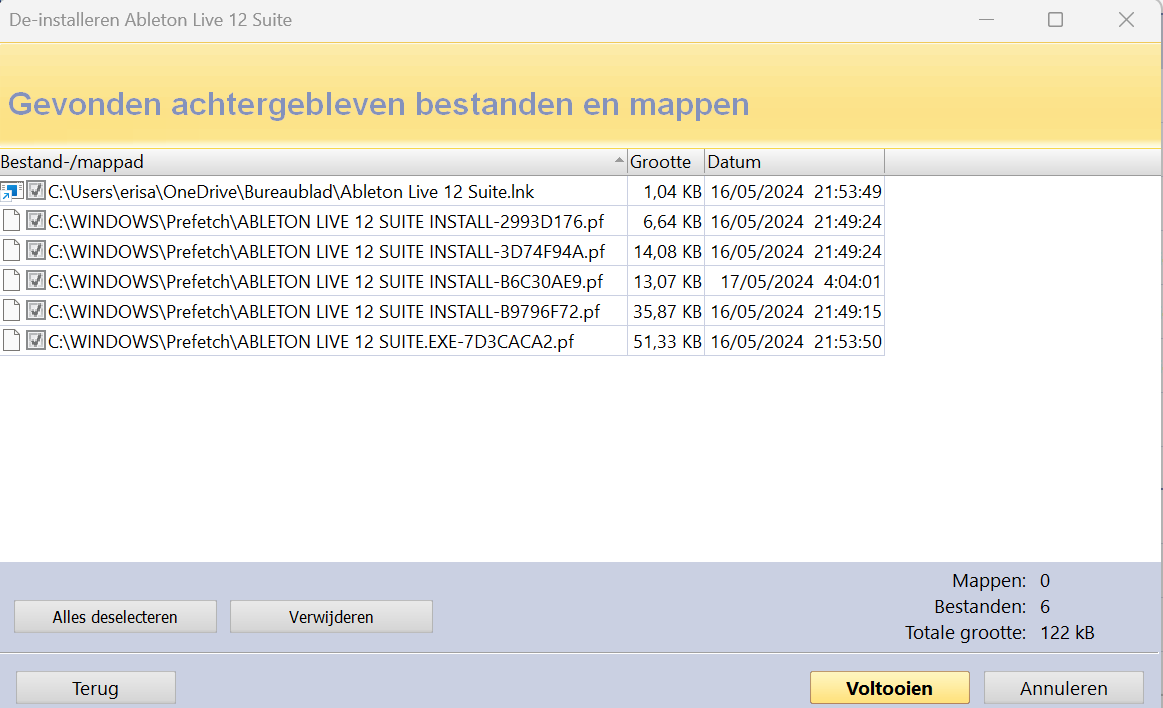
Task: Click the size value 14,08 KB
Action: [x=668, y=251]
